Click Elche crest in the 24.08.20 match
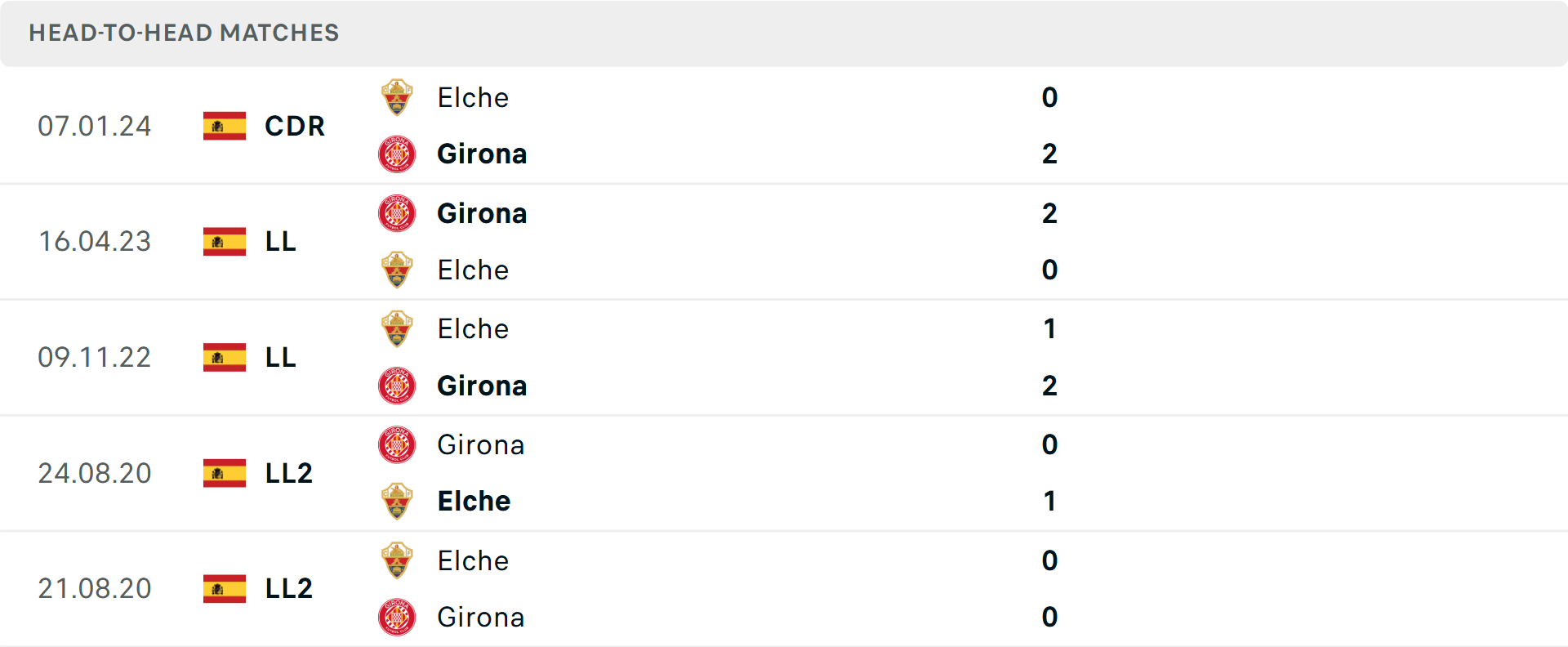 point(397,502)
